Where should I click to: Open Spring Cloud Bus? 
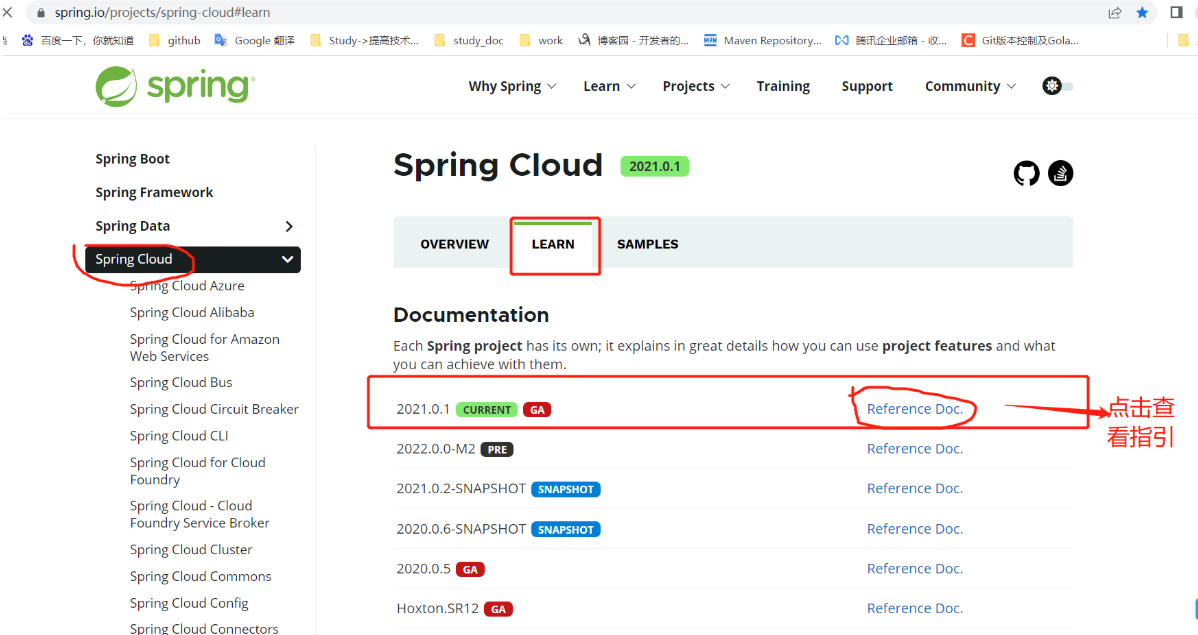pos(181,382)
